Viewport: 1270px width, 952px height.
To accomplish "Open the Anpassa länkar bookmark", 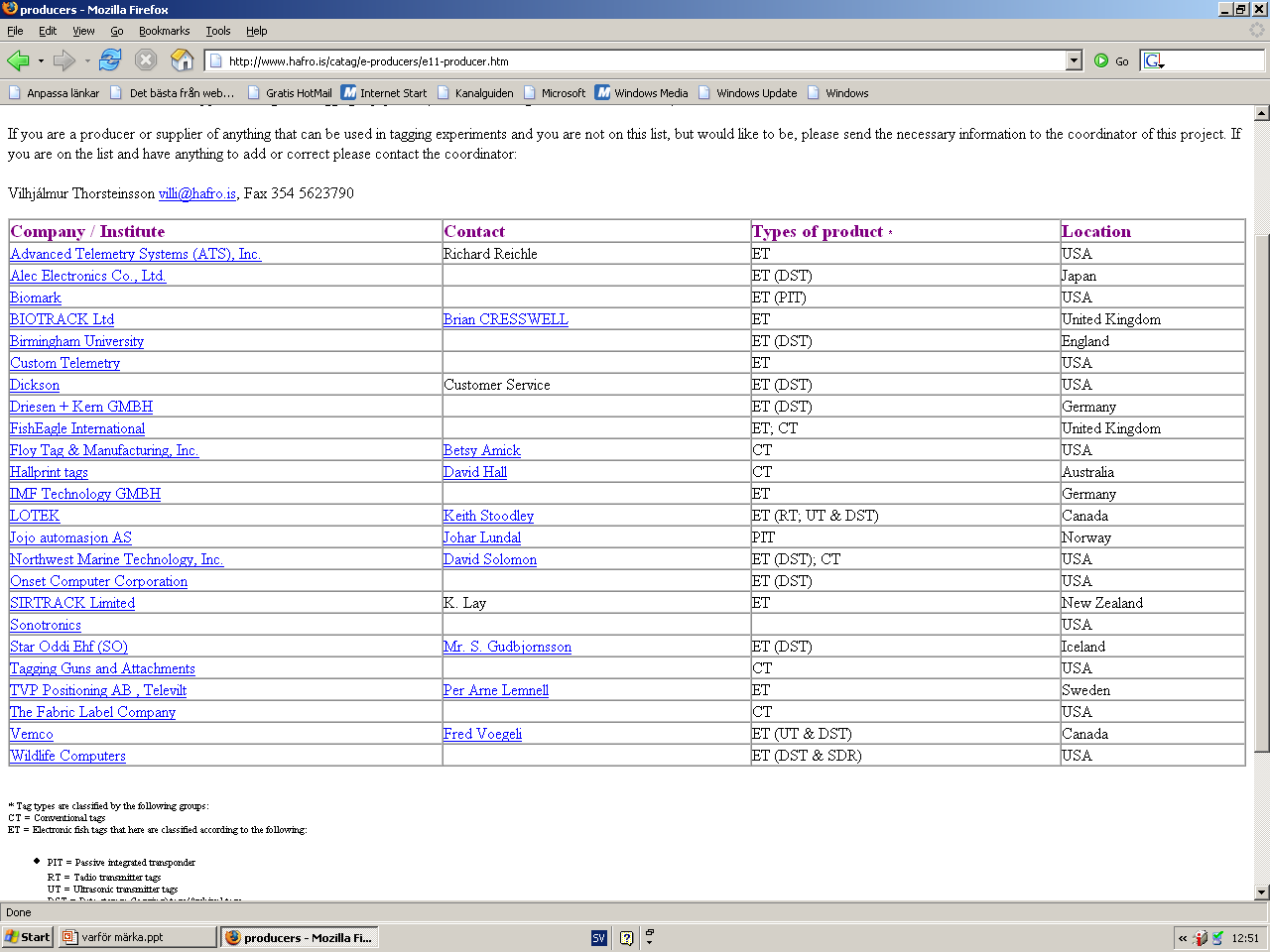I will pyautogui.click(x=55, y=93).
